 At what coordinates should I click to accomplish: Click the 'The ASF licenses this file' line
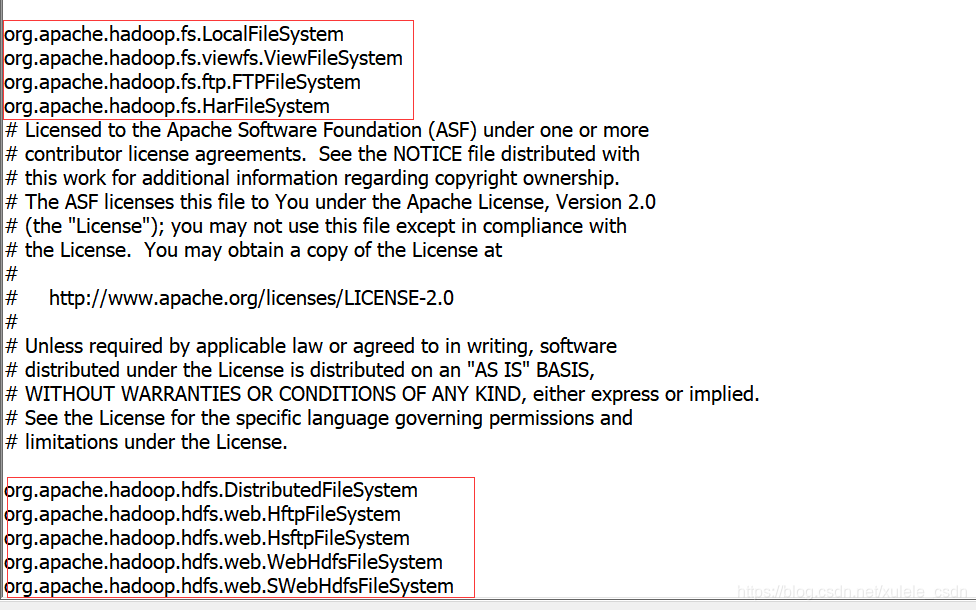(x=331, y=202)
